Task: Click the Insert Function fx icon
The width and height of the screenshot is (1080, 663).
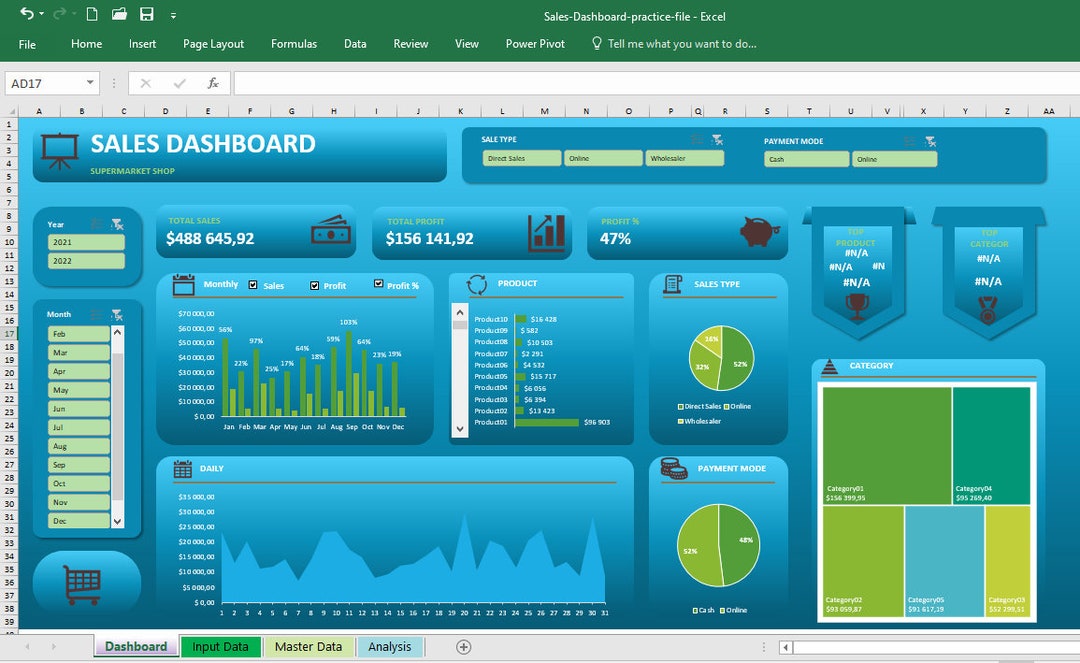Action: click(x=211, y=82)
